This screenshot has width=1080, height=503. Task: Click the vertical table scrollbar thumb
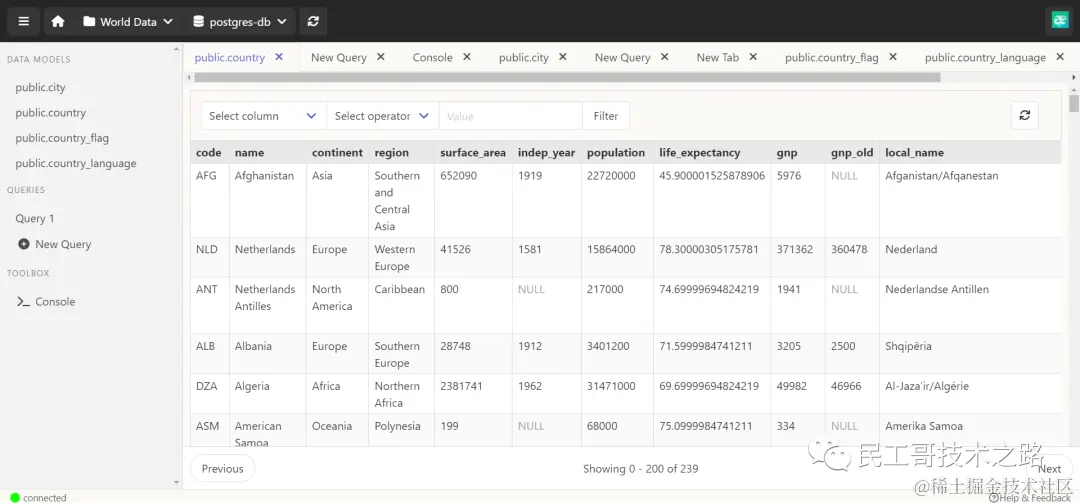[1074, 103]
